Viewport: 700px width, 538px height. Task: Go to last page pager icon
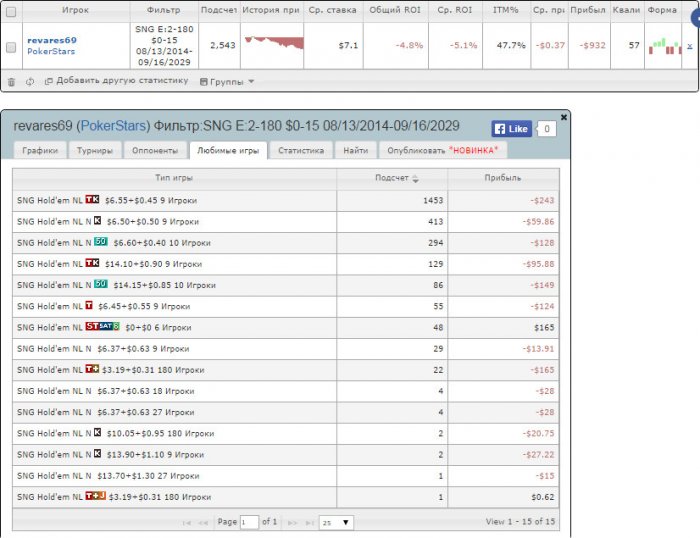tap(310, 522)
